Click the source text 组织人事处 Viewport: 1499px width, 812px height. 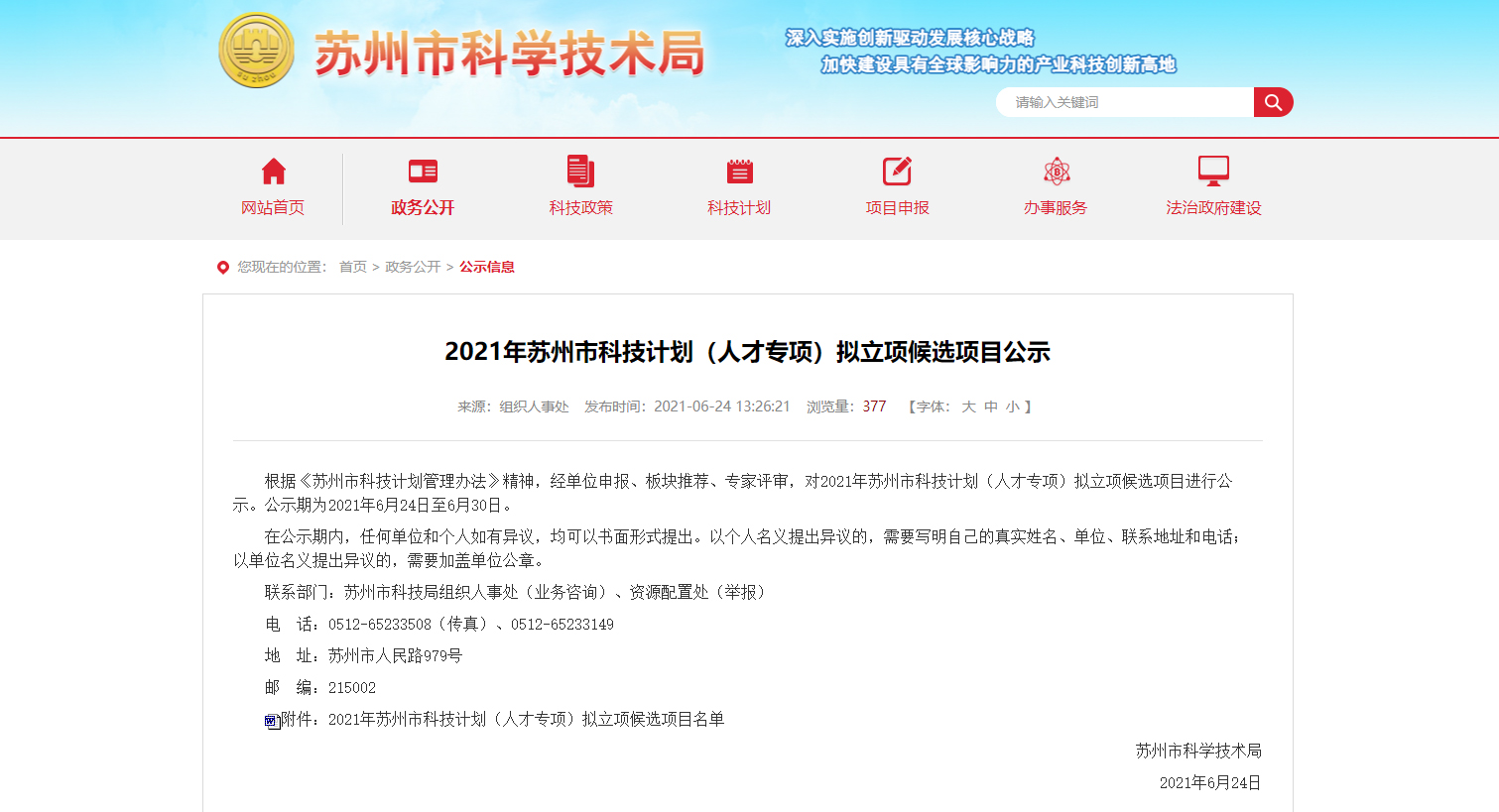pyautogui.click(x=534, y=406)
